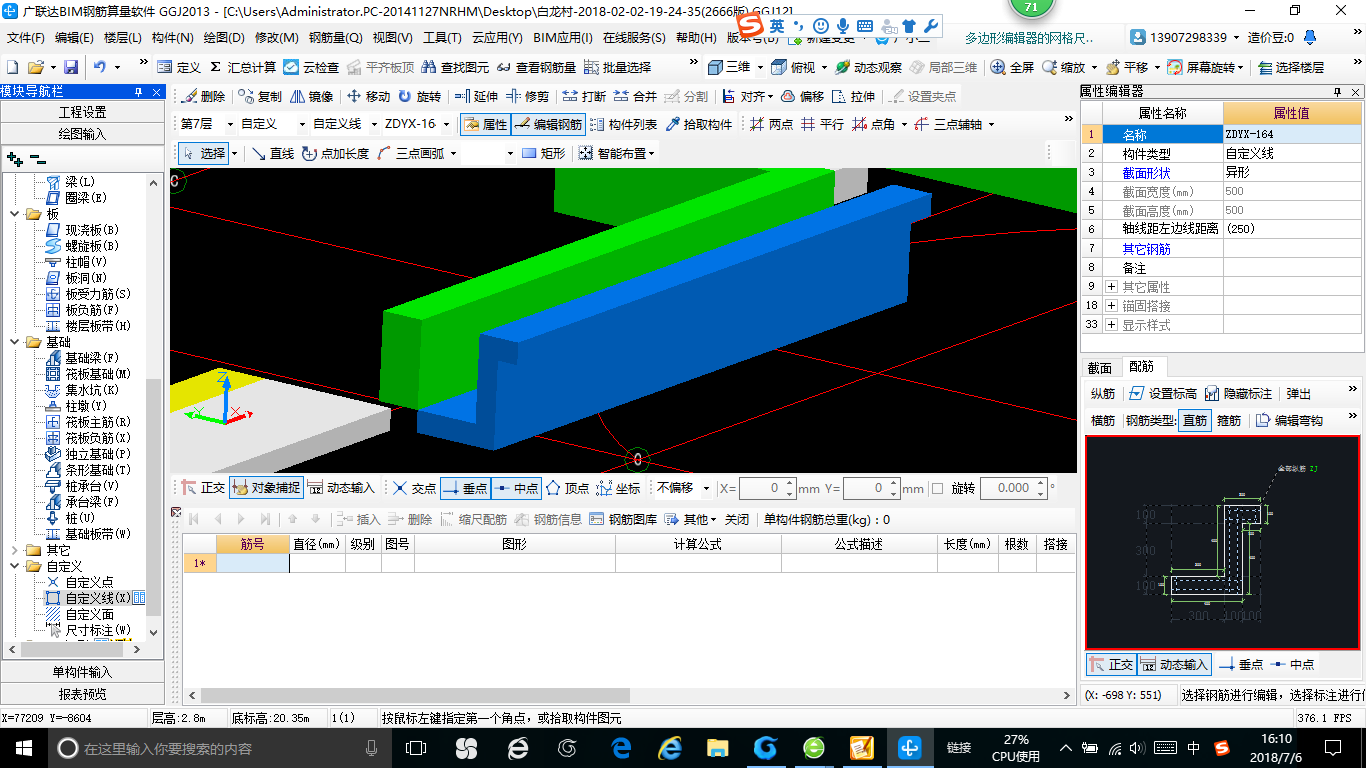Screen dimensions: 1366x768
Task: Select the 合并 merge tool
Action: point(635,96)
